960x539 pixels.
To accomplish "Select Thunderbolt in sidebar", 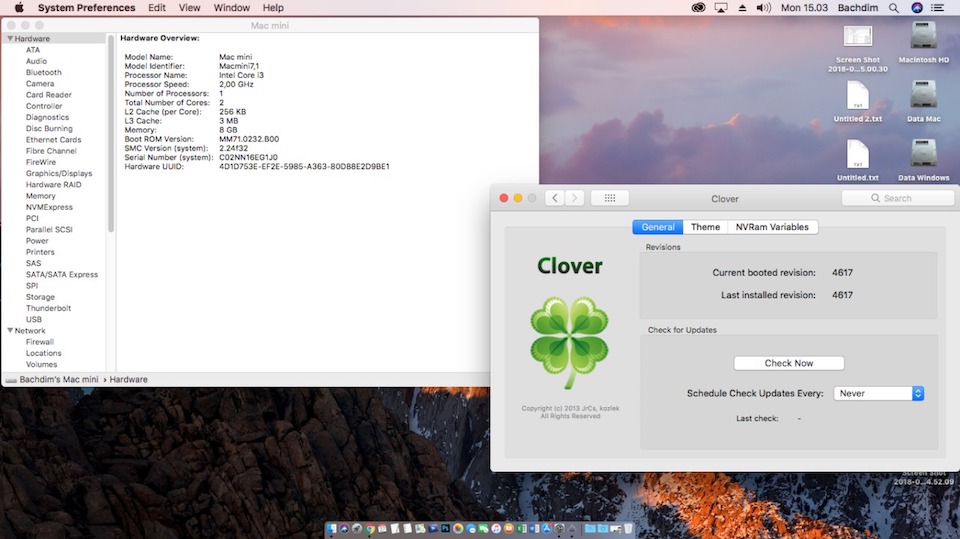I will click(48, 308).
